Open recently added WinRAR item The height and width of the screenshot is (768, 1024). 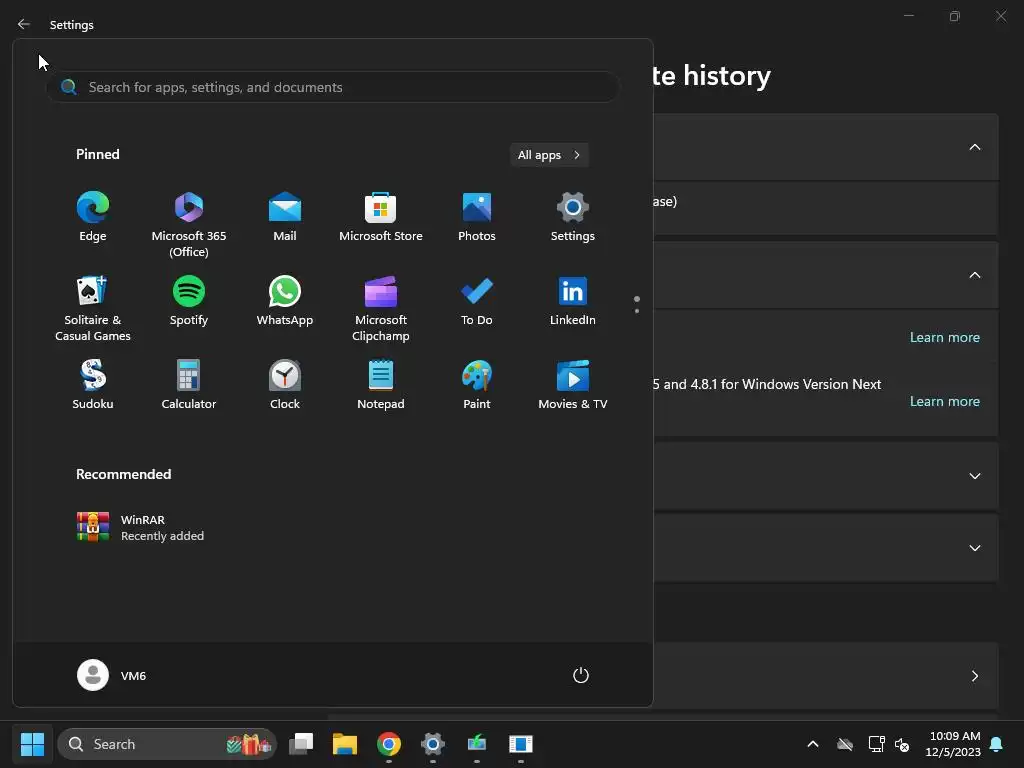point(140,528)
